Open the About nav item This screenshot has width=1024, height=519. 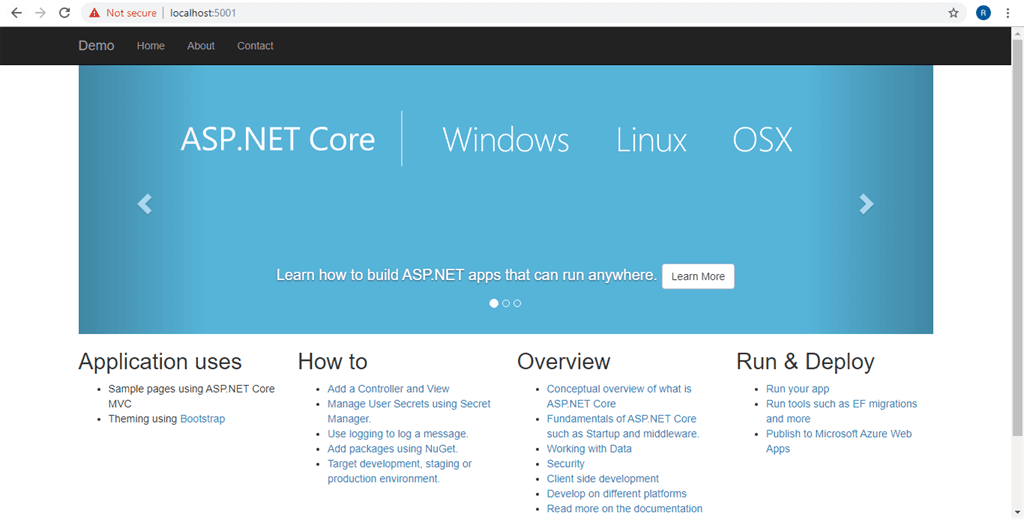(x=201, y=46)
